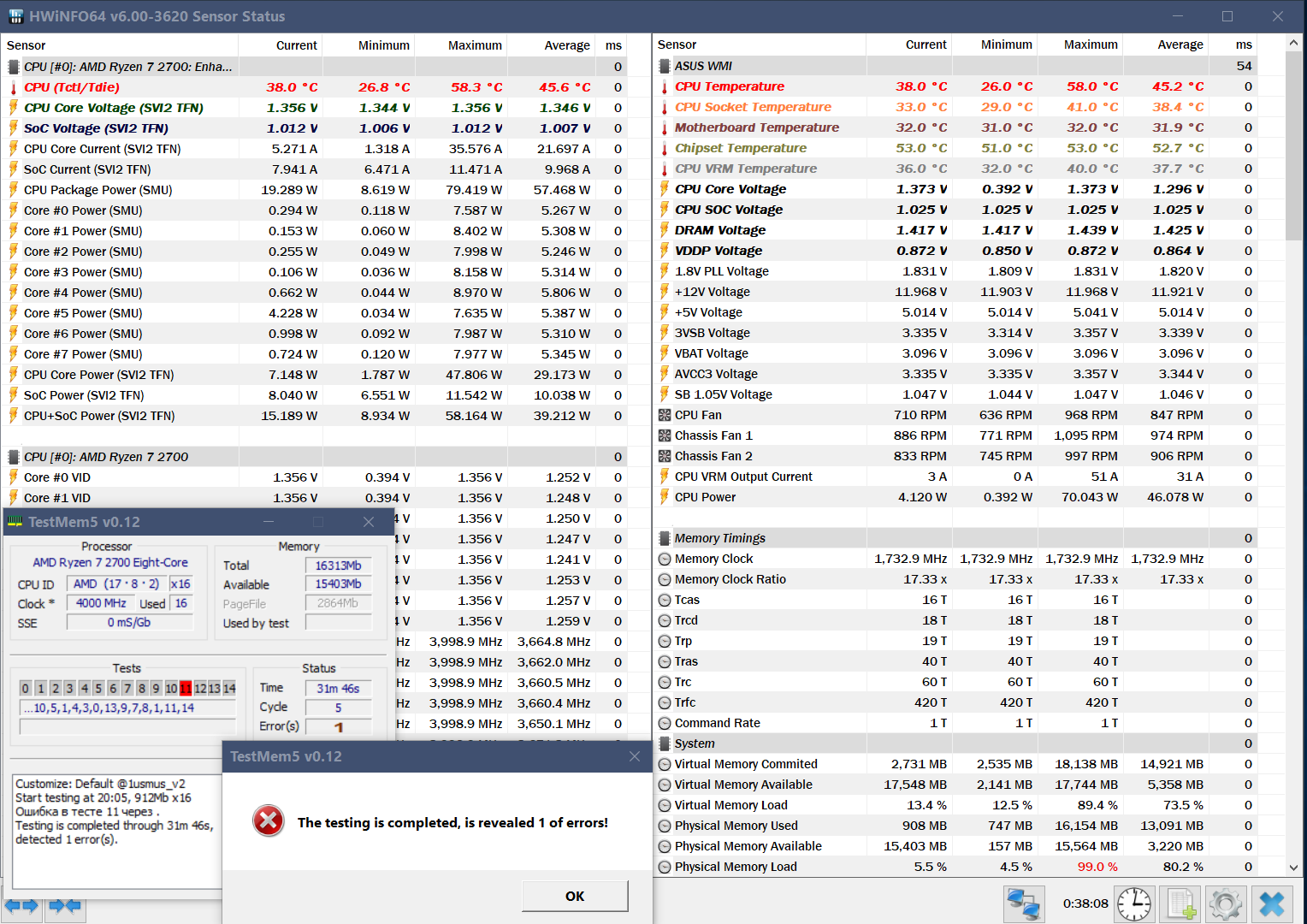Click the shrink columns inward-arrows icon
The width and height of the screenshot is (1307, 924).
tap(65, 905)
